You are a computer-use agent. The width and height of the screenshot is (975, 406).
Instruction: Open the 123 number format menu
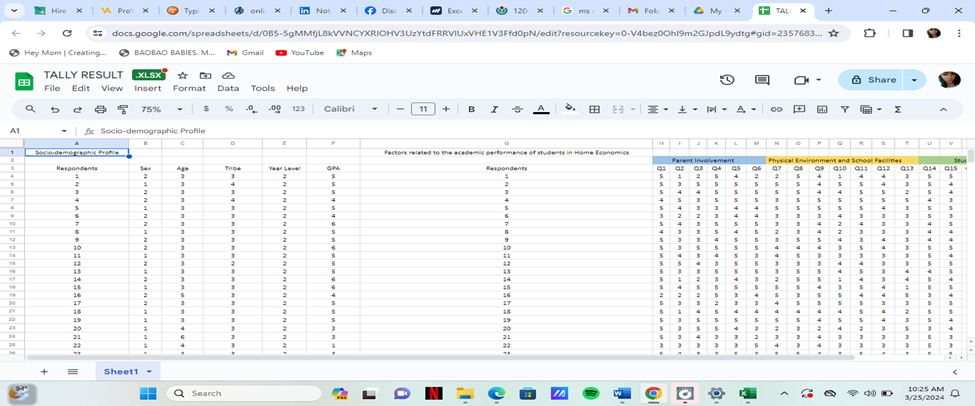pyautogui.click(x=298, y=109)
